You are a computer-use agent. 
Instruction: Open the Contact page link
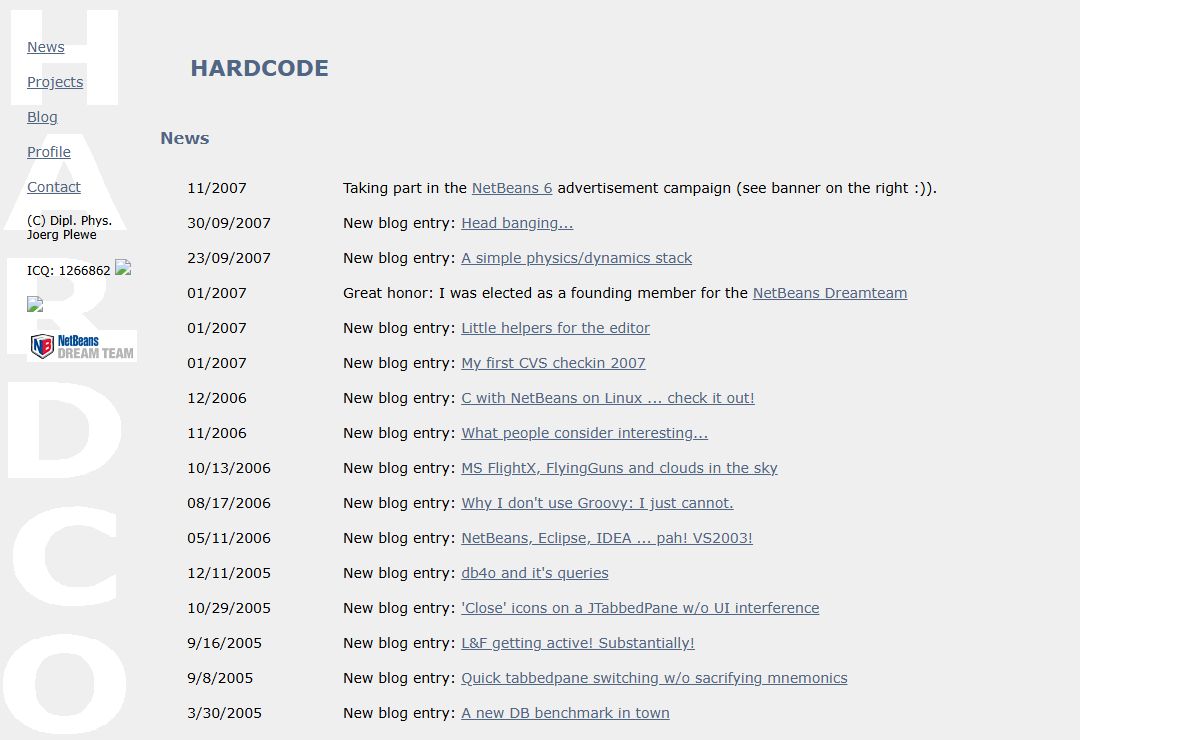(54, 187)
